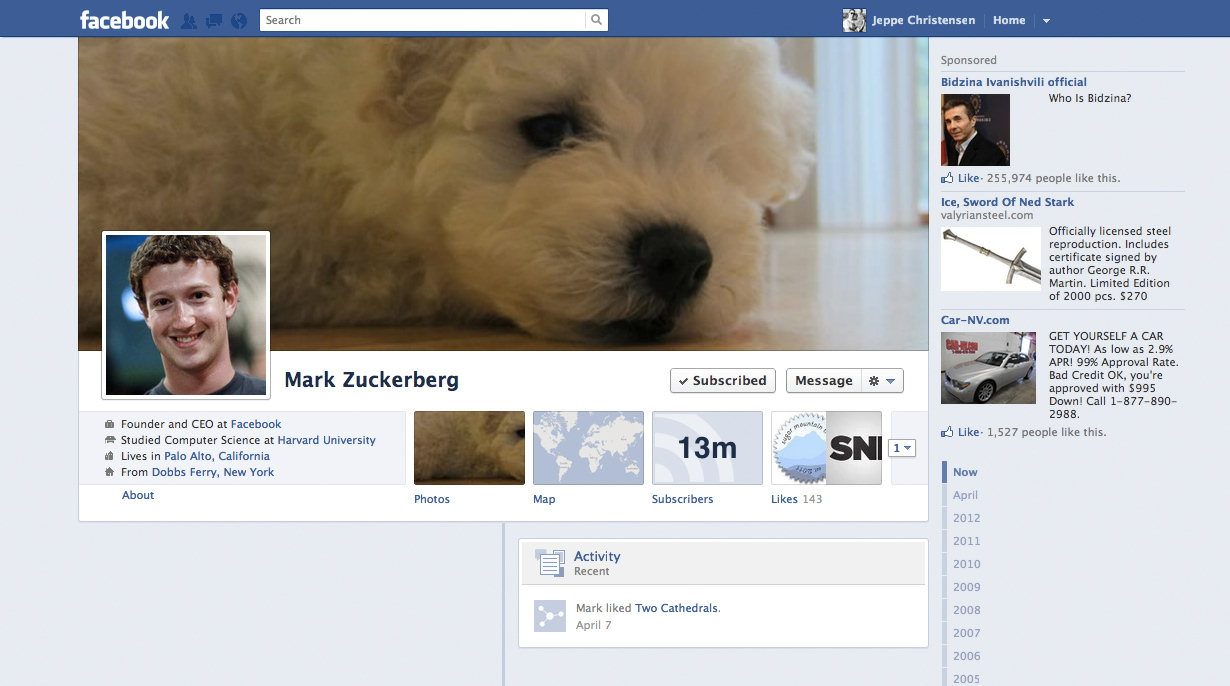This screenshot has width=1230, height=686.
Task: Click the briefcase icon beside Founder and CEO
Action: point(110,424)
